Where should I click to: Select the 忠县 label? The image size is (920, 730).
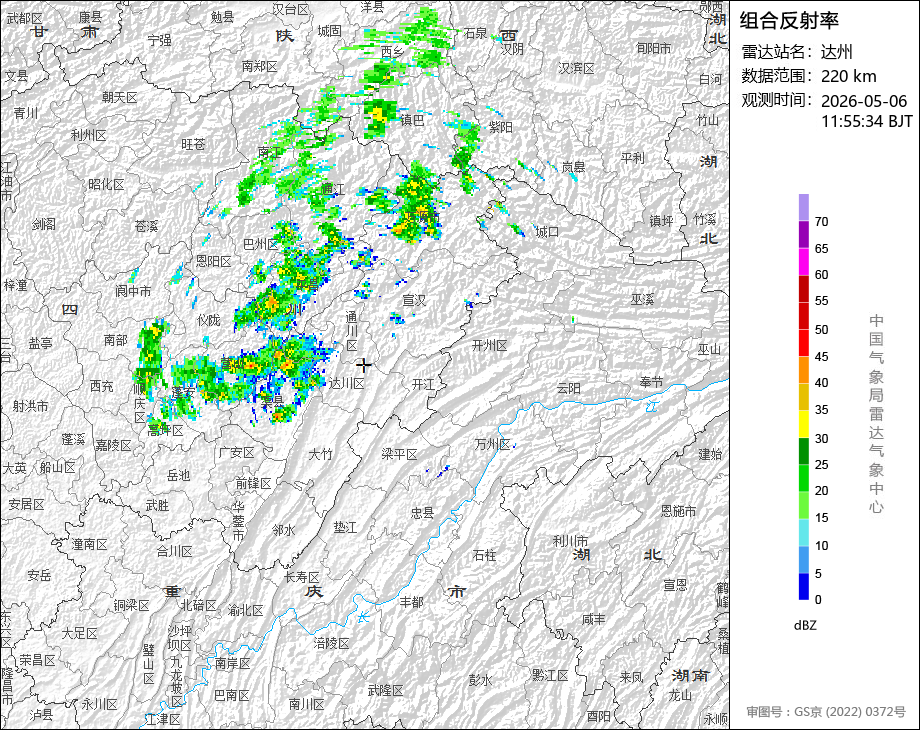pyautogui.click(x=422, y=513)
